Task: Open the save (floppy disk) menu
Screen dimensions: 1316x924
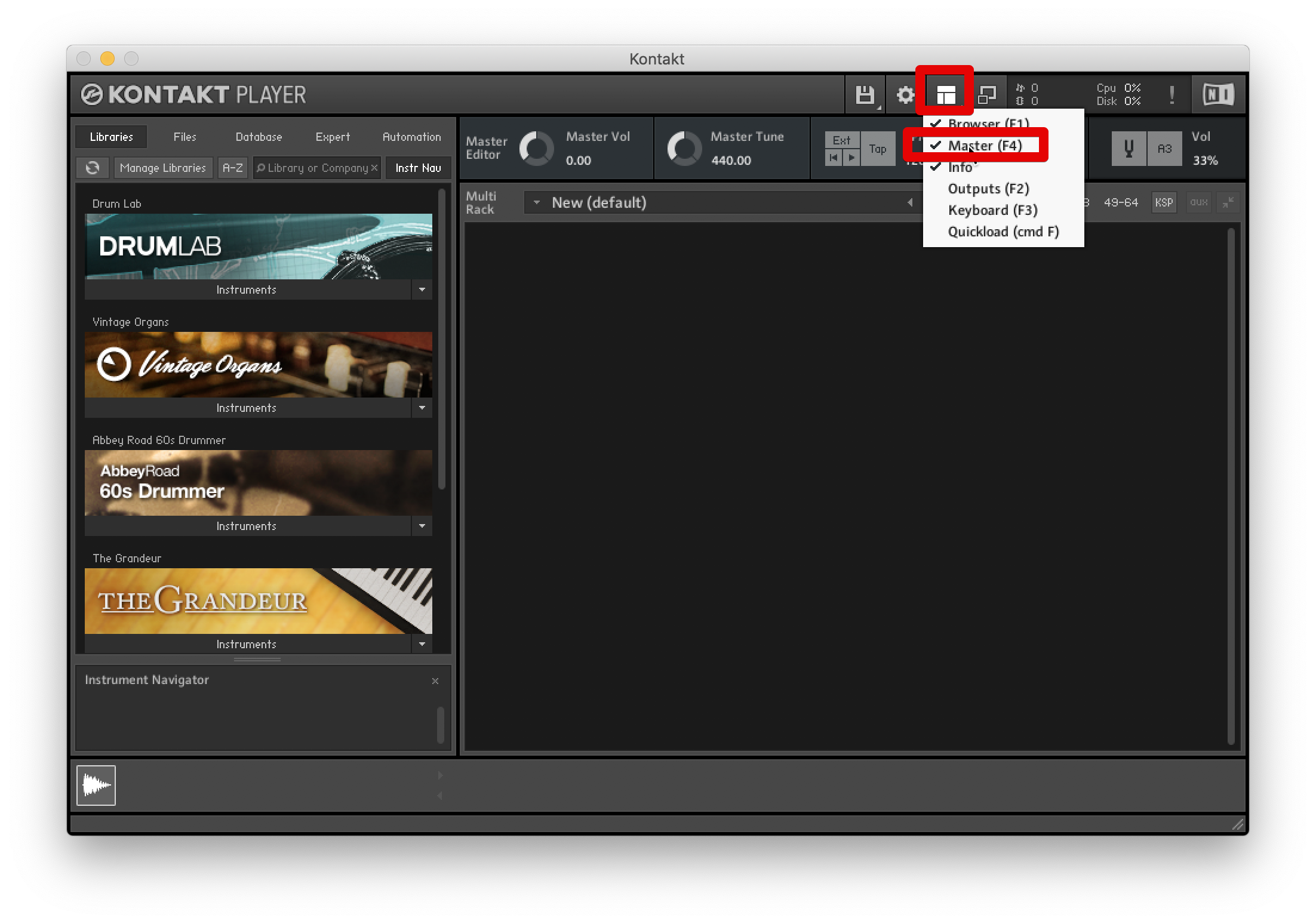Action: pos(865,94)
